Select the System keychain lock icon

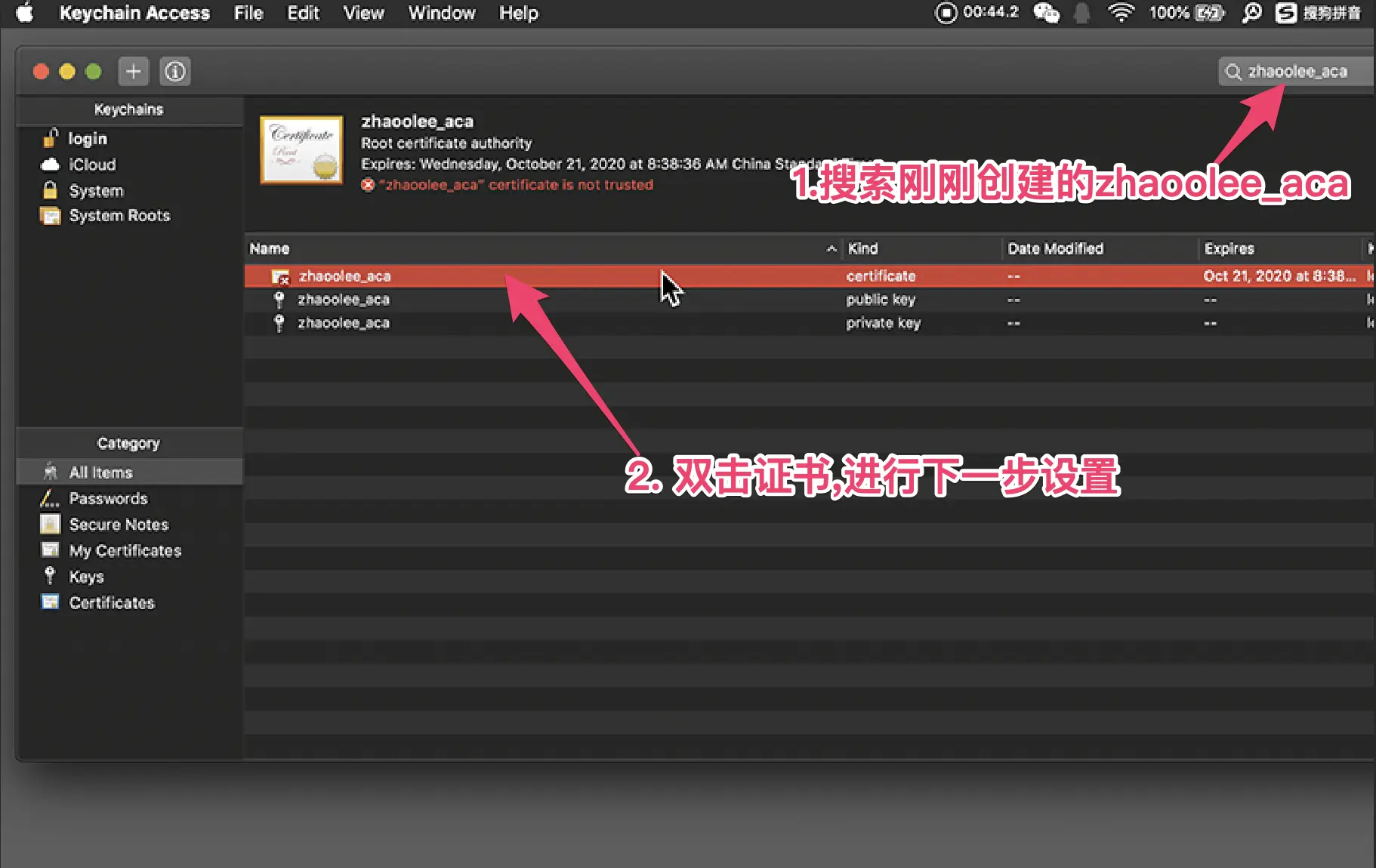pyautogui.click(x=50, y=190)
